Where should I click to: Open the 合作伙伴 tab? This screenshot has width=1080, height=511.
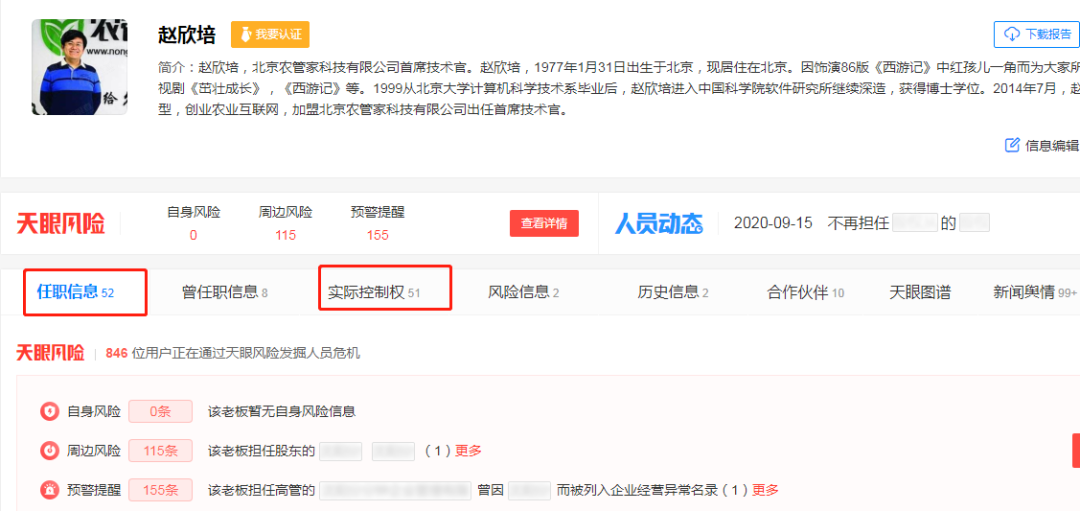(x=806, y=292)
